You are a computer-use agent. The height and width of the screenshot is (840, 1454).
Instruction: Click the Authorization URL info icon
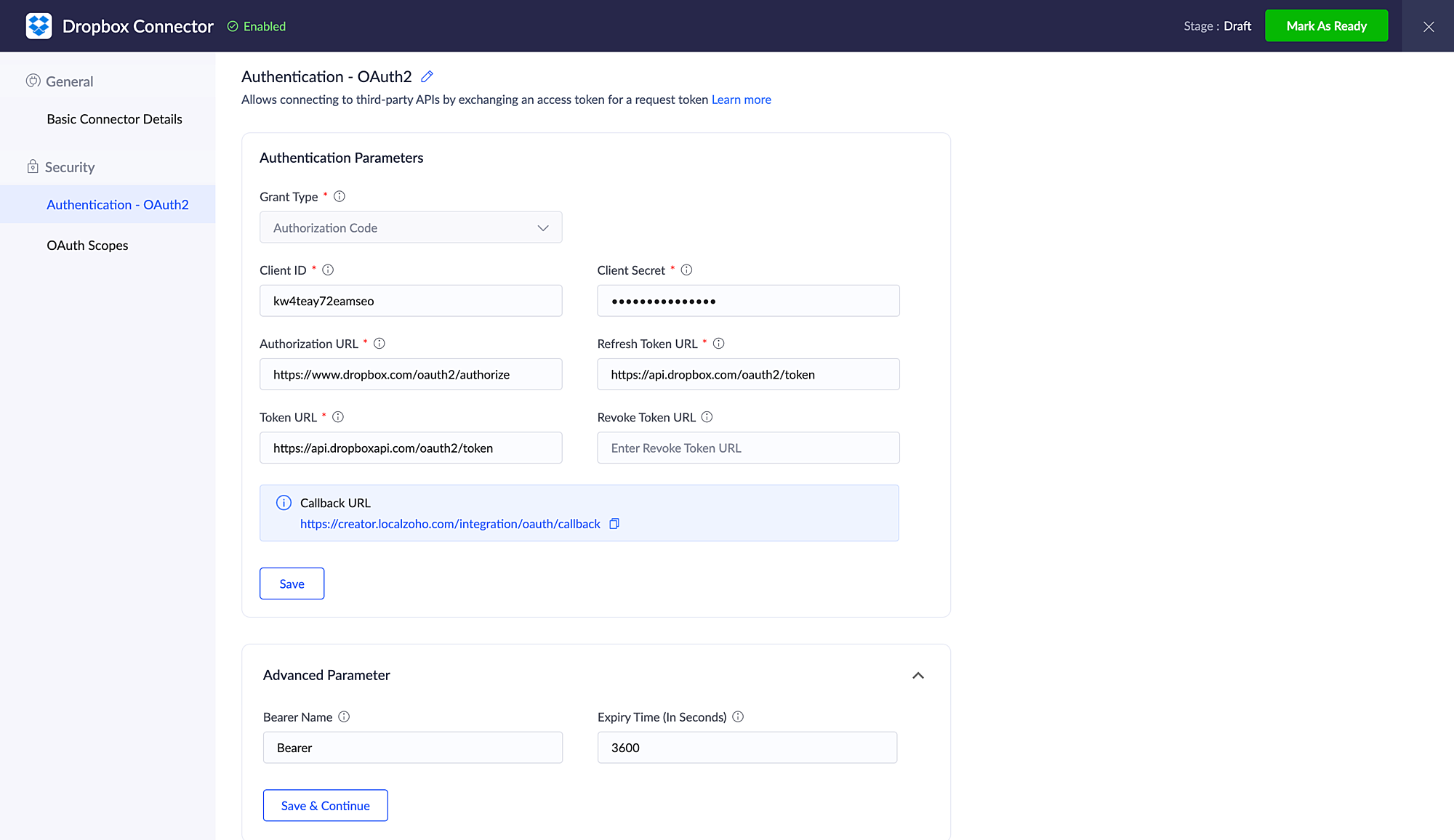pyautogui.click(x=379, y=344)
